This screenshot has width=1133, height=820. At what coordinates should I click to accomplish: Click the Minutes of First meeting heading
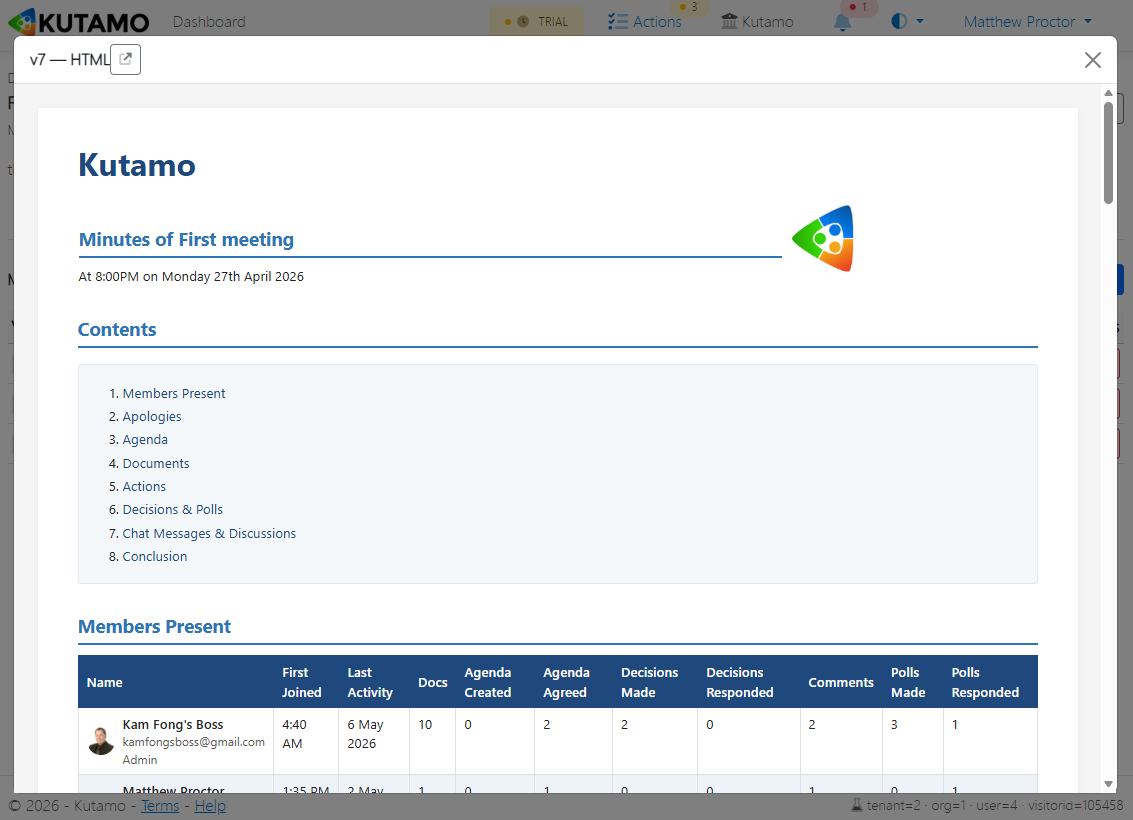point(186,239)
